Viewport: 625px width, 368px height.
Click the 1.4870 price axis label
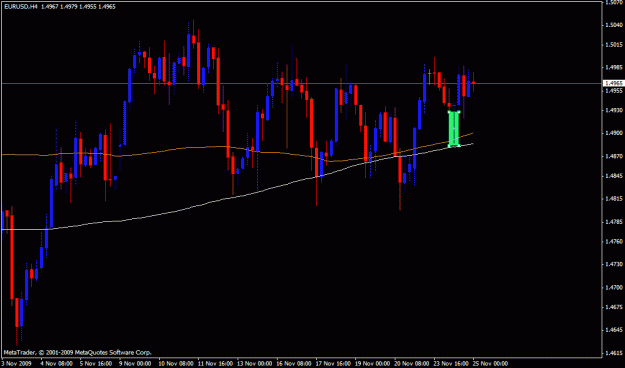613,156
